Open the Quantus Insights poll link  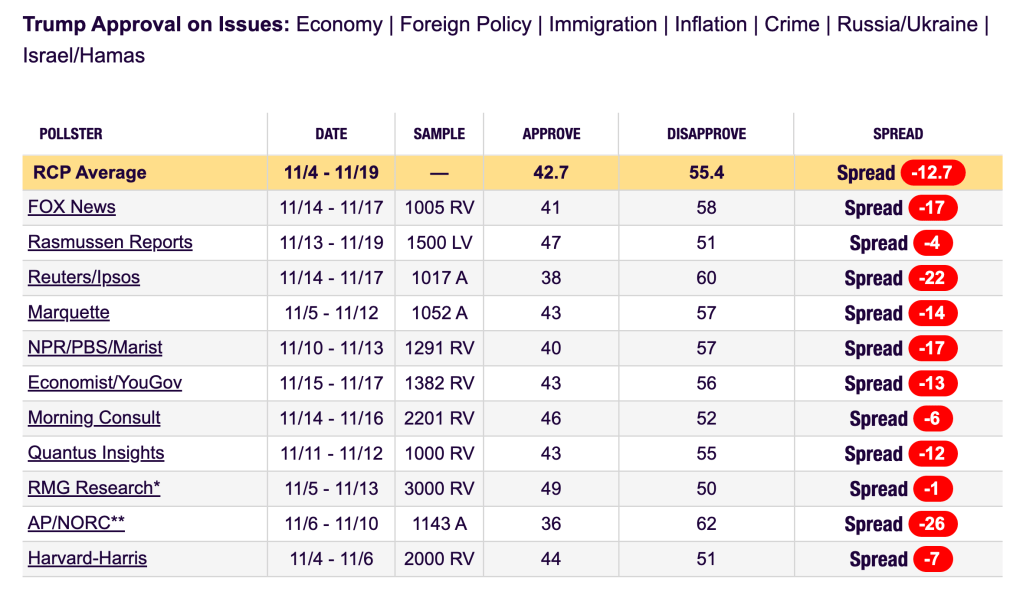pyautogui.click(x=96, y=453)
